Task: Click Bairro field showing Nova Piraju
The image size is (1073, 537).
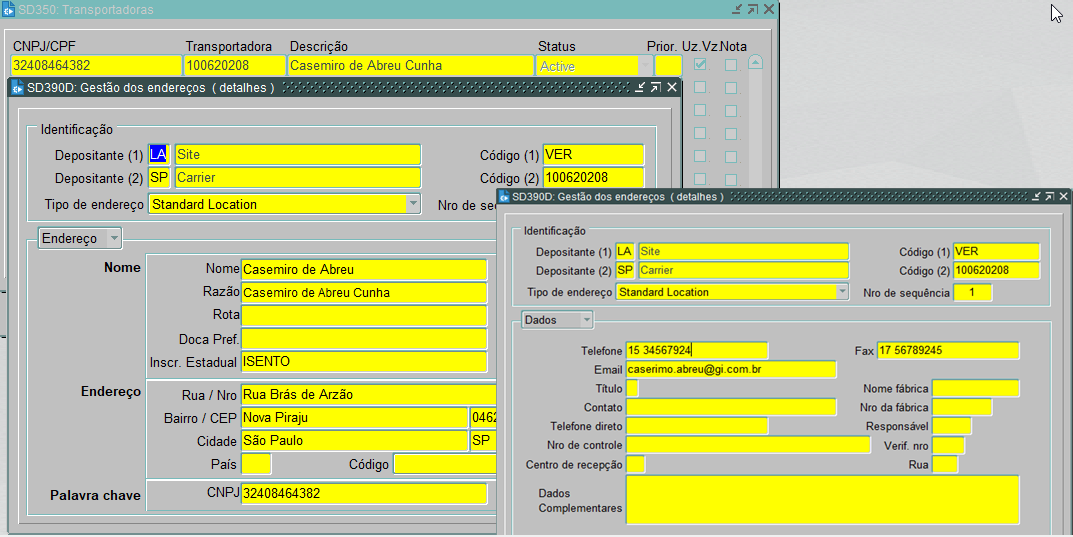Action: click(354, 417)
